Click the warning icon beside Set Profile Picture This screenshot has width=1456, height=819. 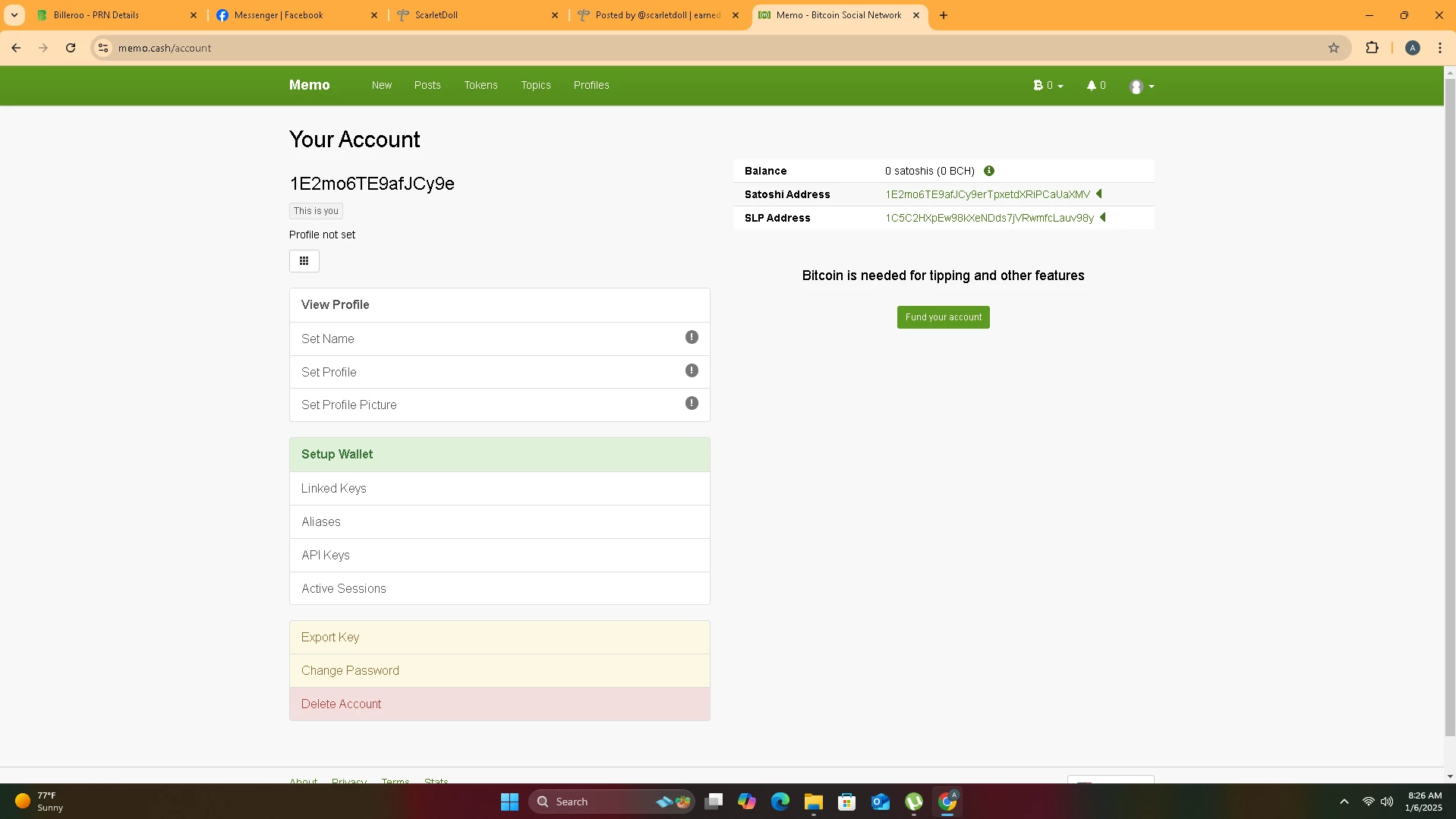[x=692, y=403]
